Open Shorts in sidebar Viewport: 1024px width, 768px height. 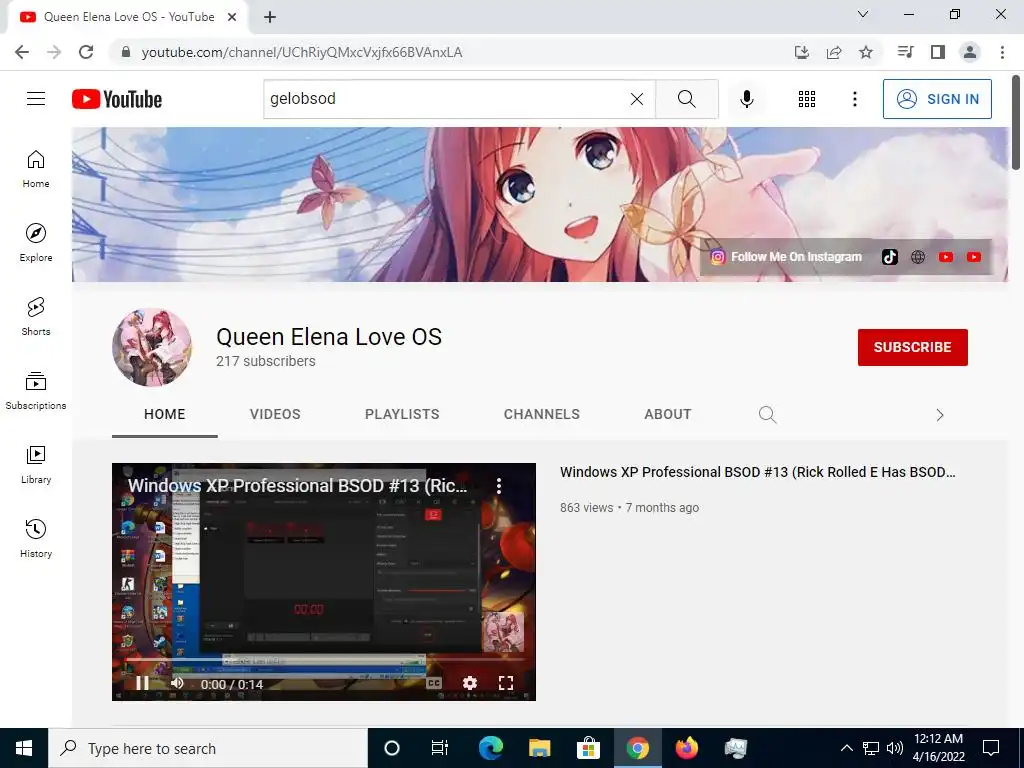(x=36, y=317)
